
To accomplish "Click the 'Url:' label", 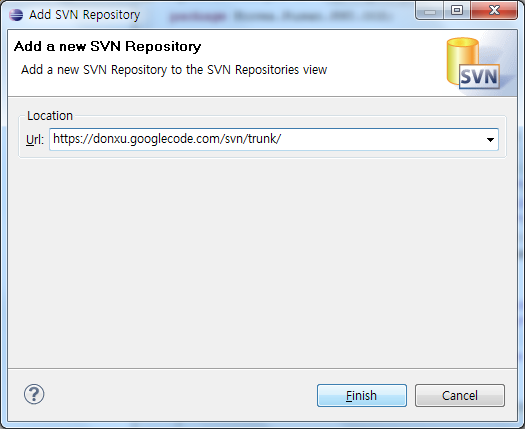I will point(35,140).
